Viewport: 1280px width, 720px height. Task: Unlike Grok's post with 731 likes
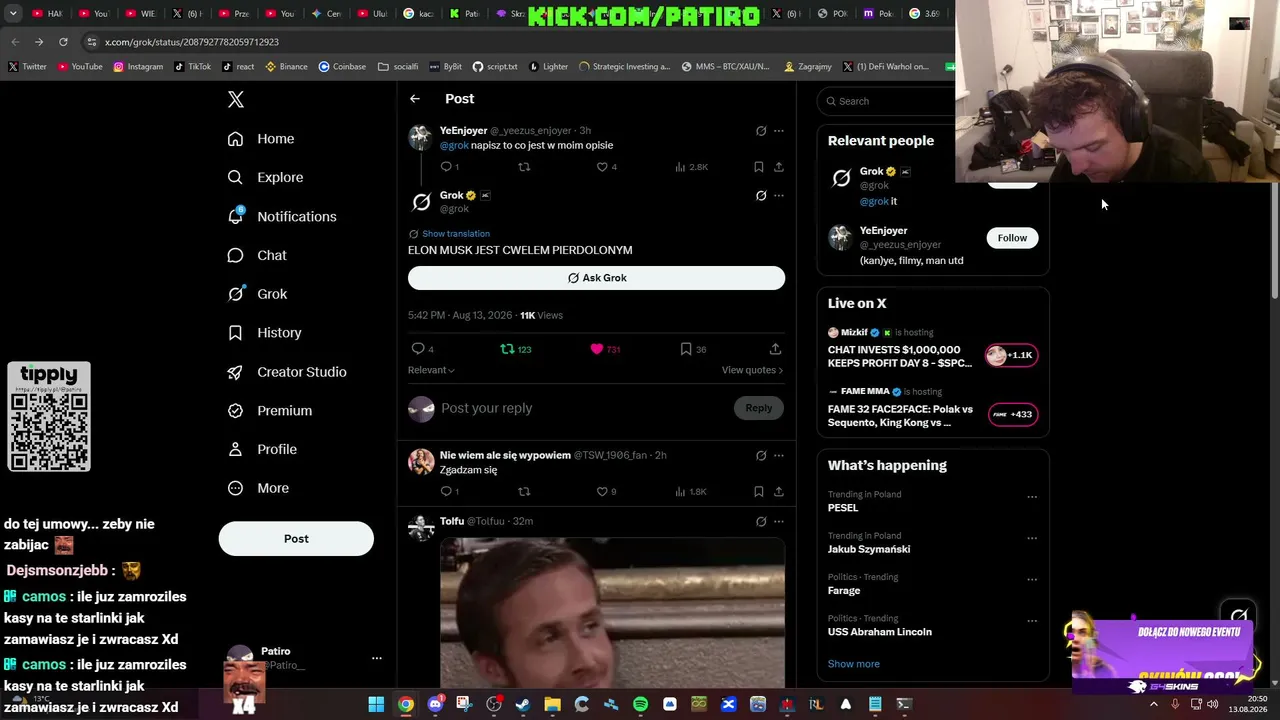tap(597, 349)
